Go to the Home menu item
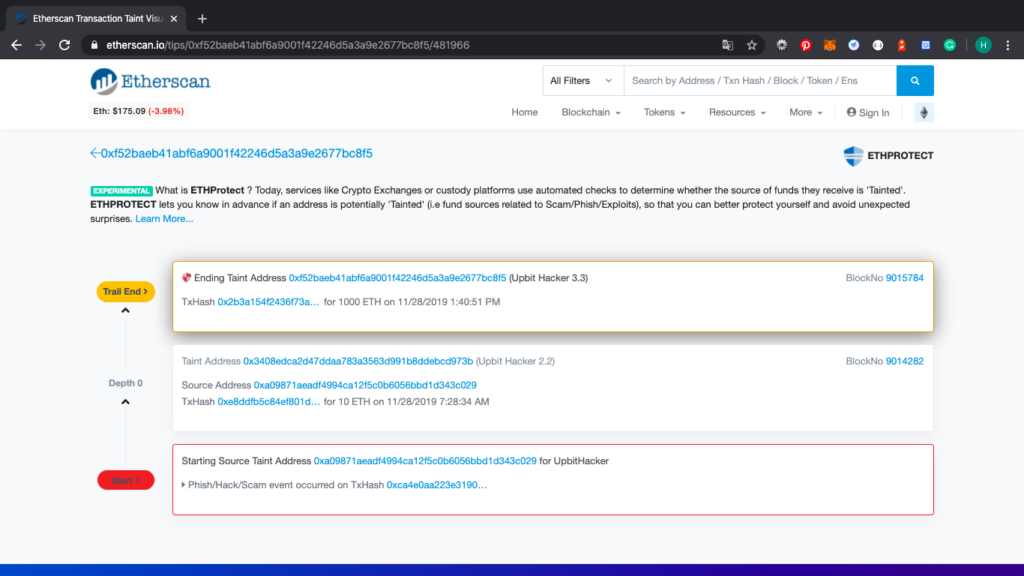 [524, 112]
